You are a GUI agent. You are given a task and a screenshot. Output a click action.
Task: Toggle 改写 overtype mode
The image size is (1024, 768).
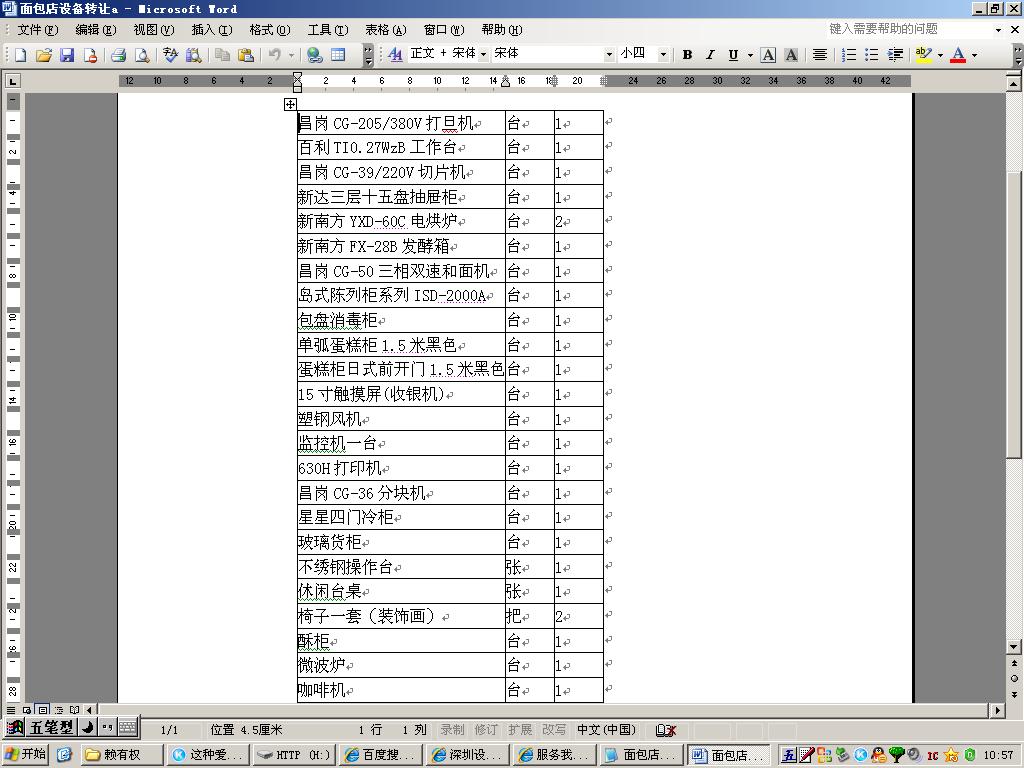tap(554, 729)
